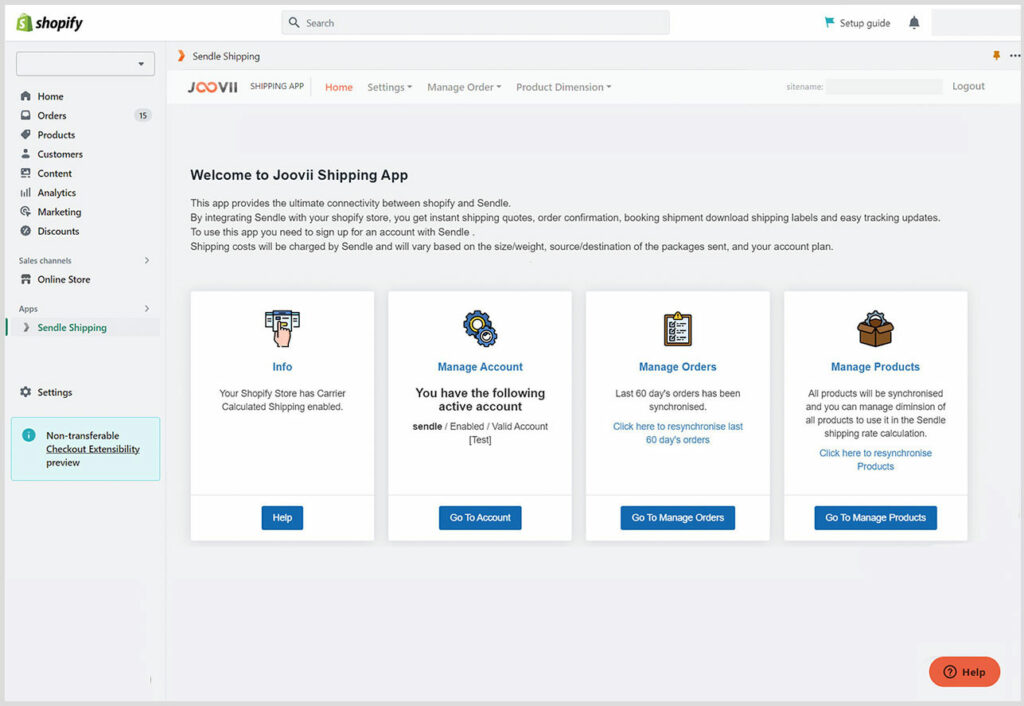Click the Marketing target icon
This screenshot has height=706, width=1024.
coord(25,212)
